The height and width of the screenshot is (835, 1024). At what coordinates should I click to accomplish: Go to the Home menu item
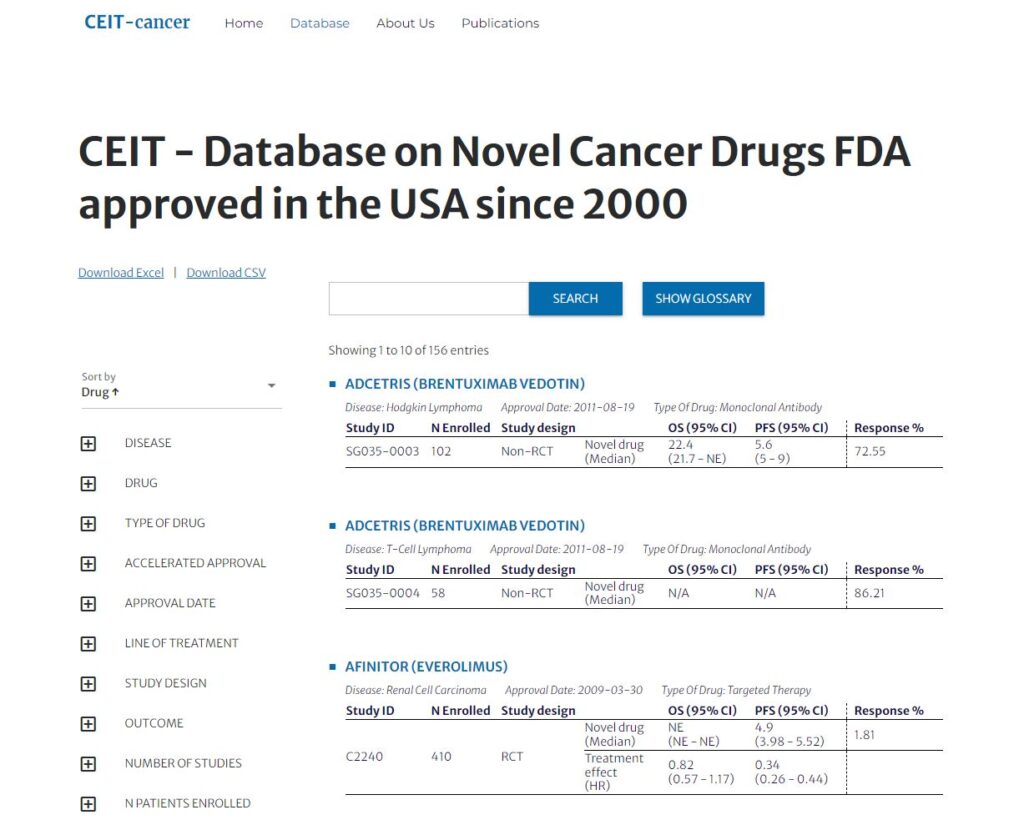click(x=244, y=23)
